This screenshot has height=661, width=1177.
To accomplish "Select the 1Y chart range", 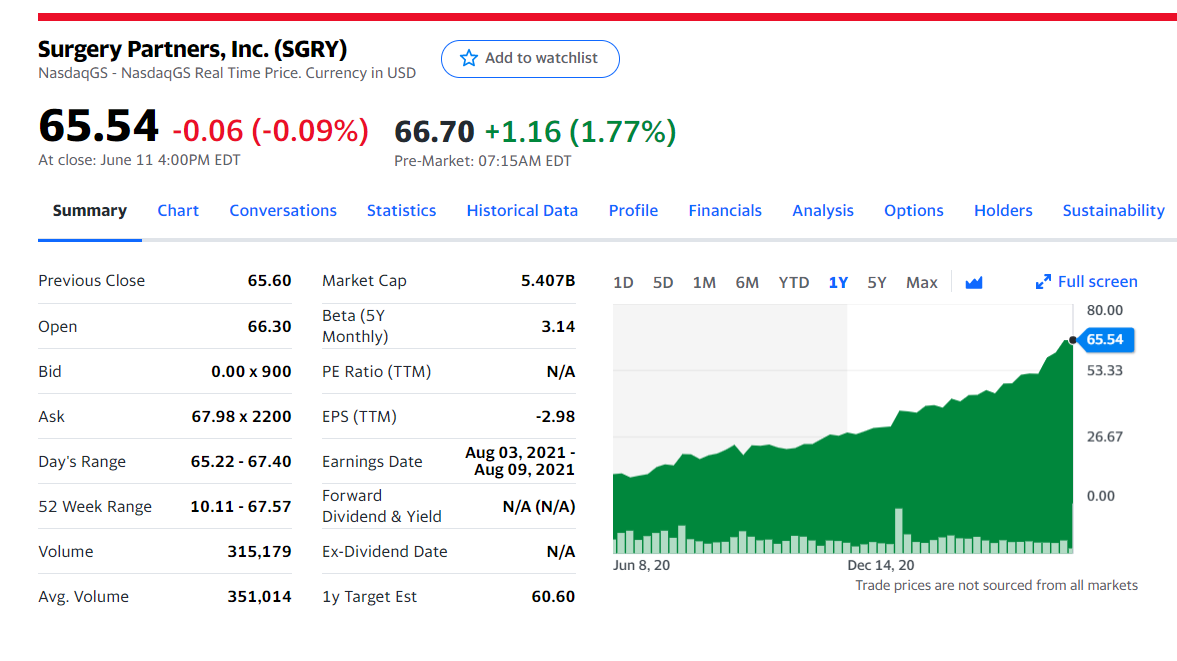I will [838, 283].
